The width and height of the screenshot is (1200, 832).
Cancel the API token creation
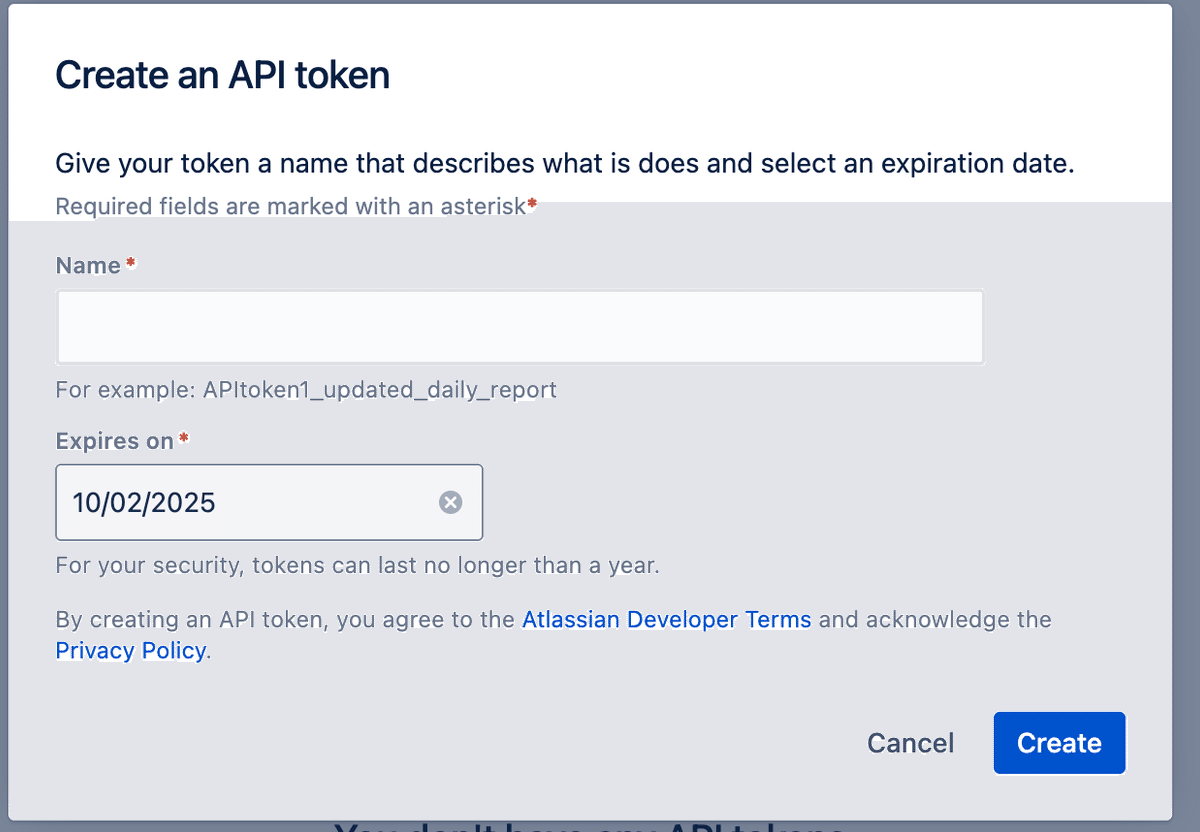(x=910, y=743)
